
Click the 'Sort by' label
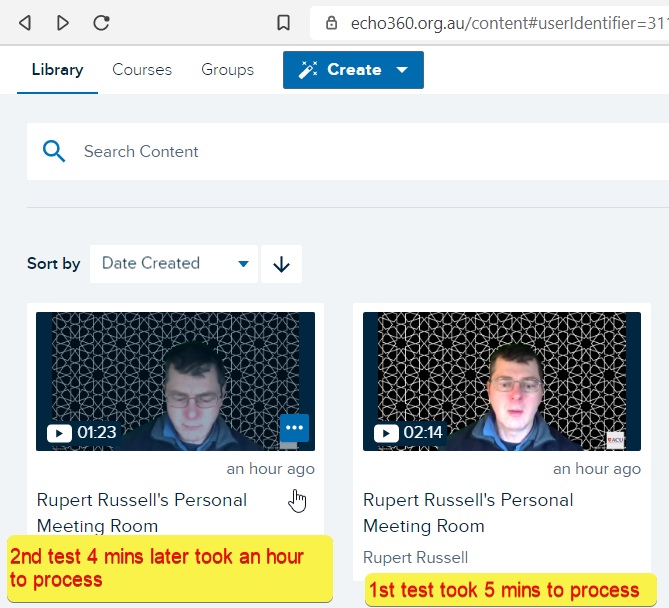(54, 264)
